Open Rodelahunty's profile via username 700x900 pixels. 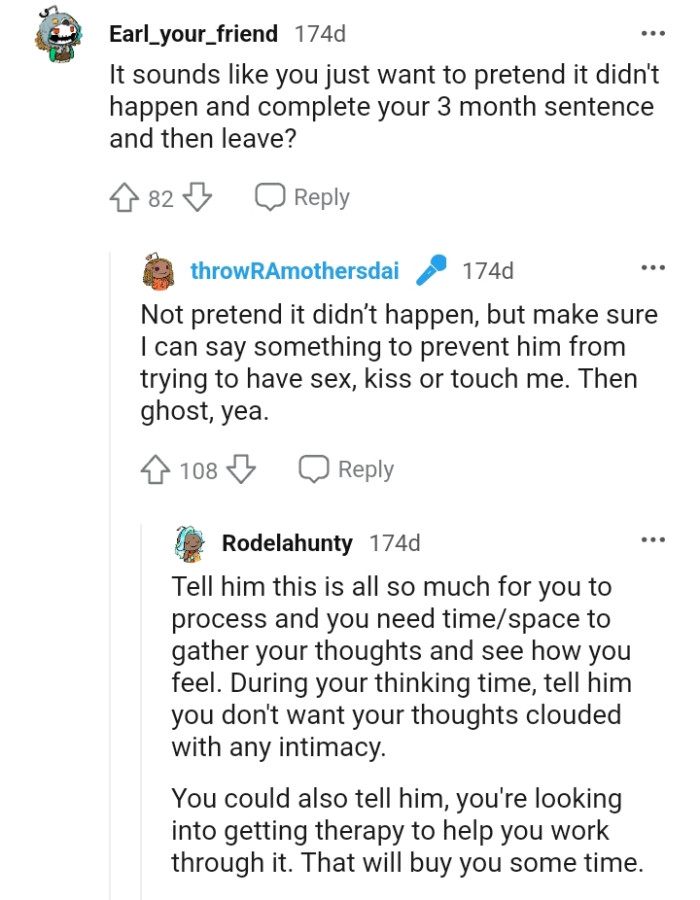pos(287,543)
